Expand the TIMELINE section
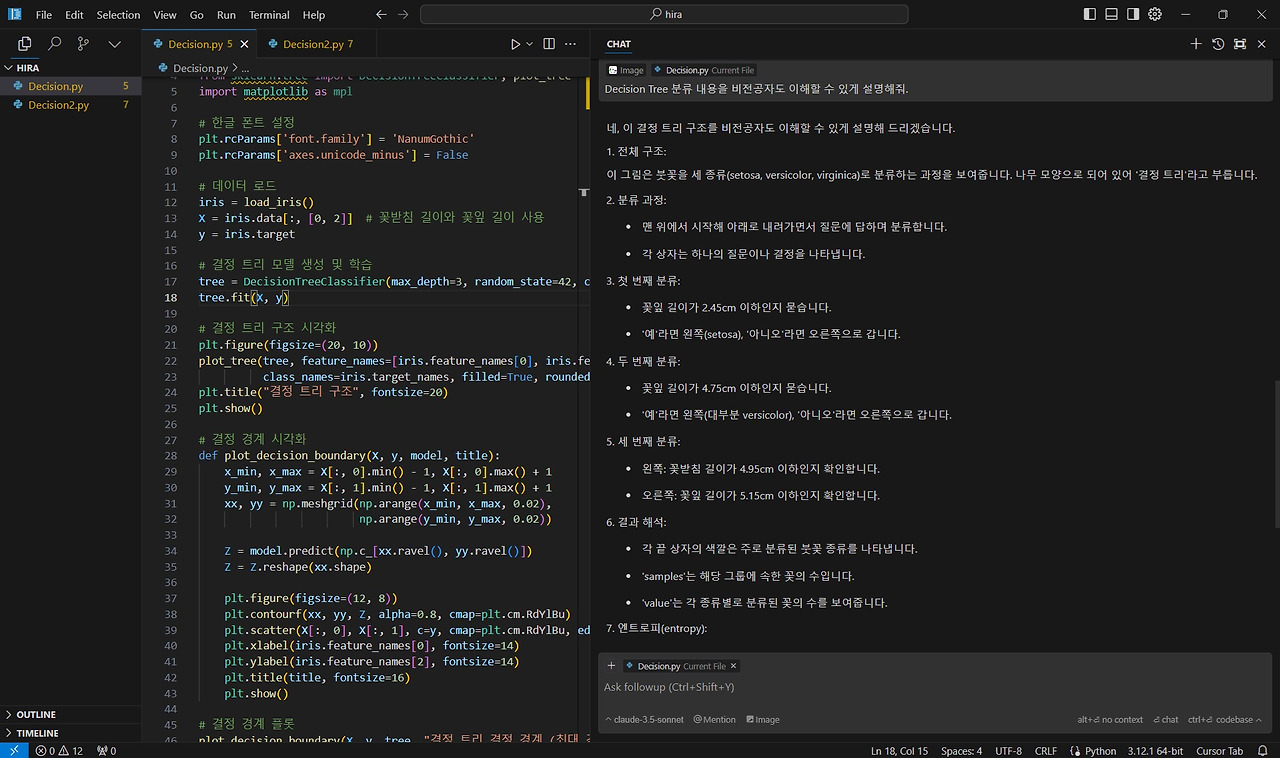 (37, 733)
